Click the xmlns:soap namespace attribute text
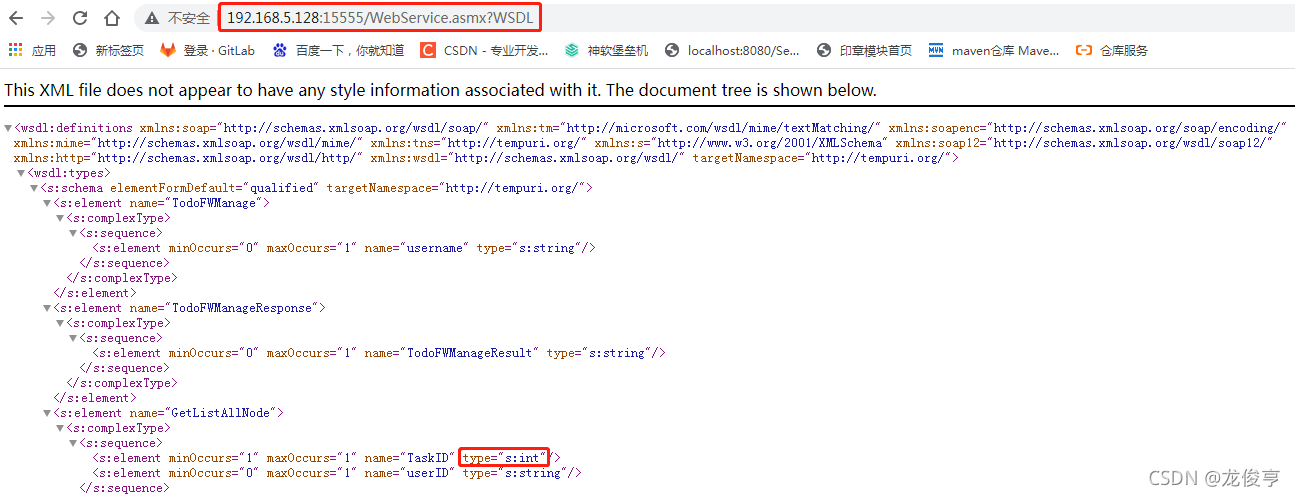The width and height of the screenshot is (1295, 496). point(313,128)
